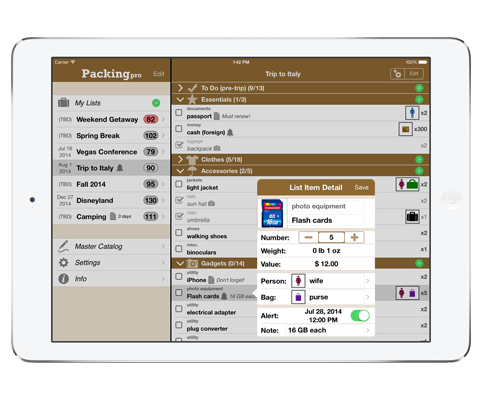Open Bag selection chevron for purse
The width and height of the screenshot is (480, 400).
click(368, 297)
